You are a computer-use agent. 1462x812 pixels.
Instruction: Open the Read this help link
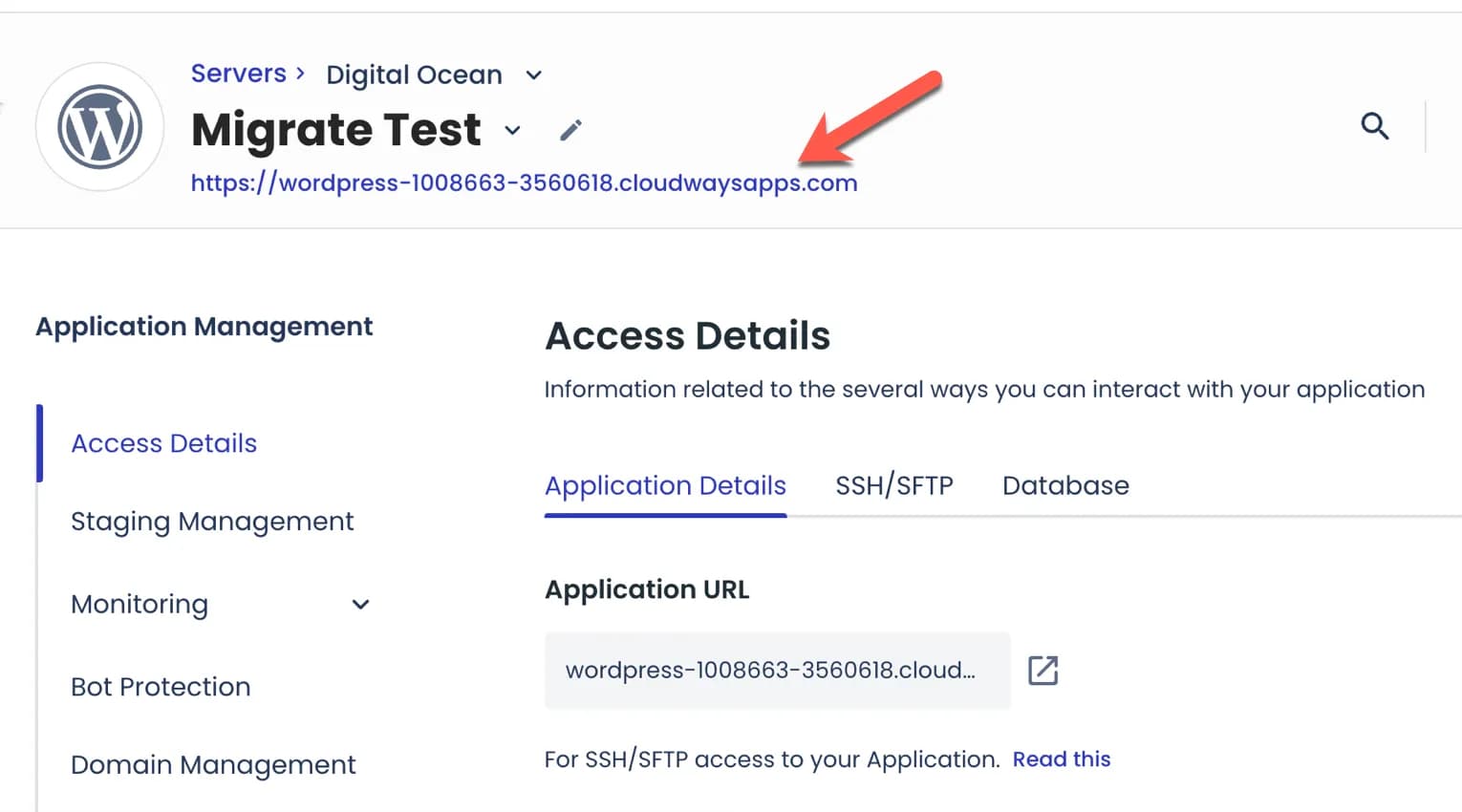(1061, 759)
